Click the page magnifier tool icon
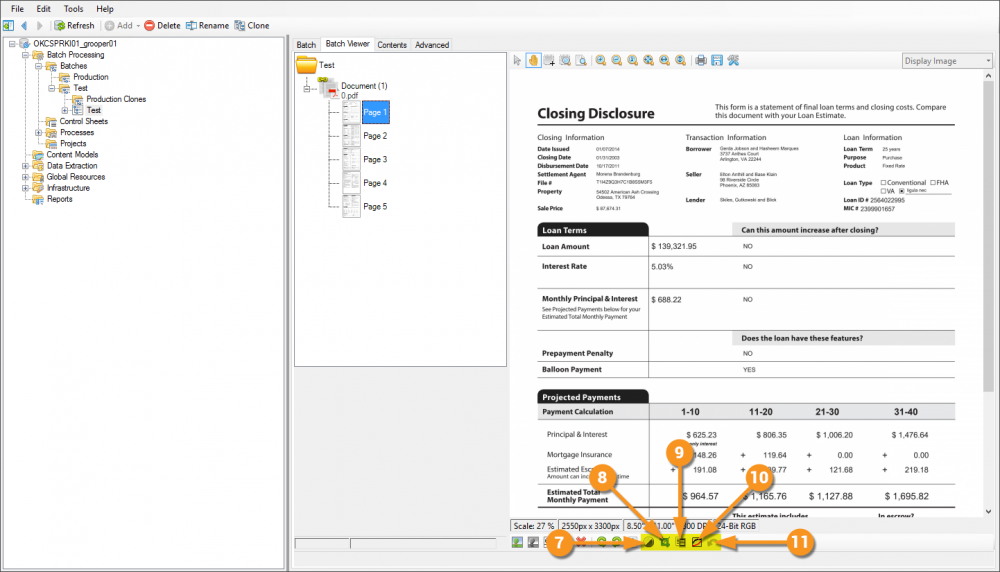 pos(581,61)
